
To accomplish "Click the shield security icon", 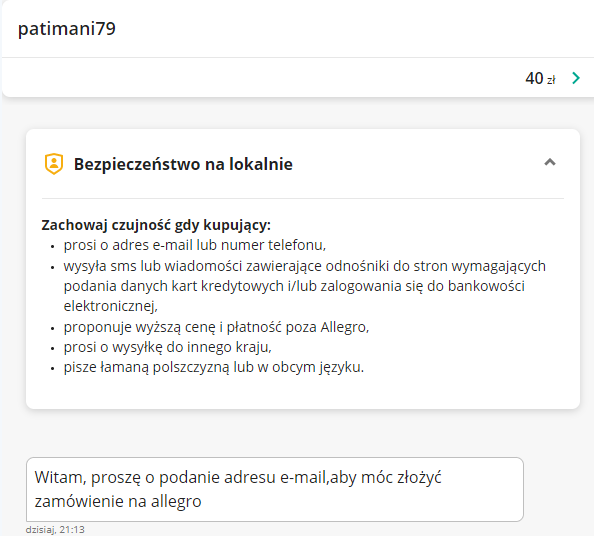I will [x=54, y=164].
